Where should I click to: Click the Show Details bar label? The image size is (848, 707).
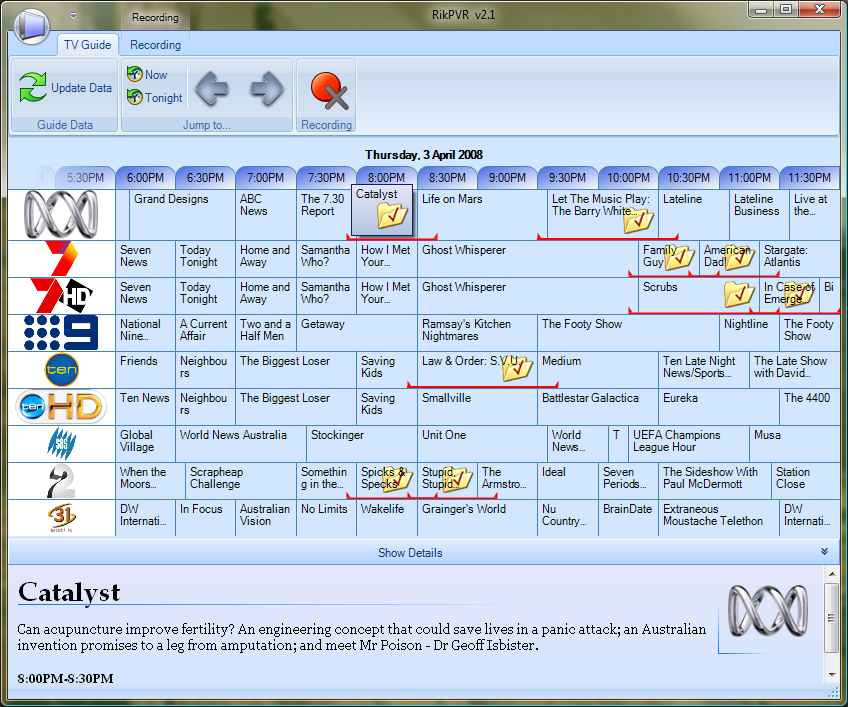pos(410,553)
